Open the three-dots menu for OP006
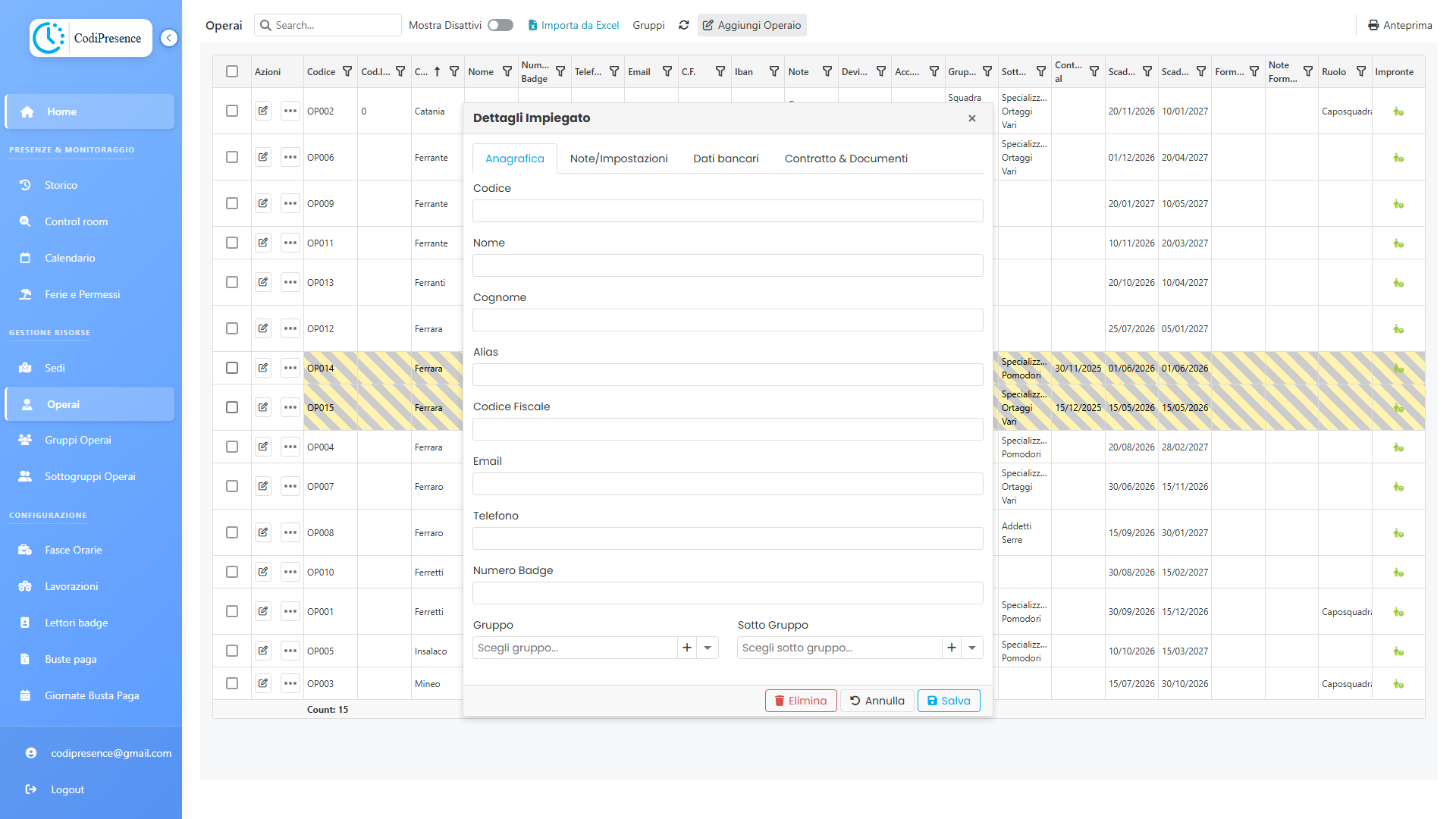This screenshot has height=819, width=1456. tap(290, 157)
